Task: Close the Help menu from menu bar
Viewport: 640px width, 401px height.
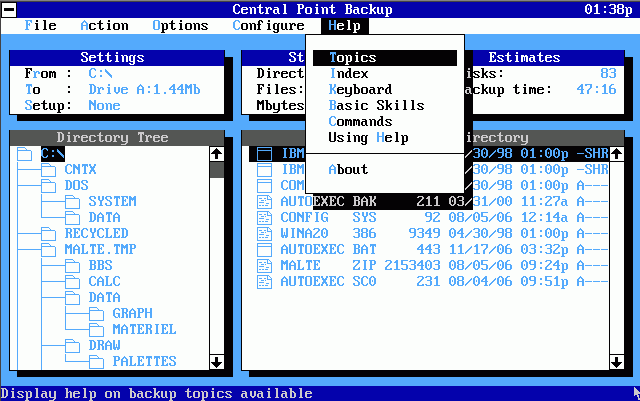Action: 344,26
